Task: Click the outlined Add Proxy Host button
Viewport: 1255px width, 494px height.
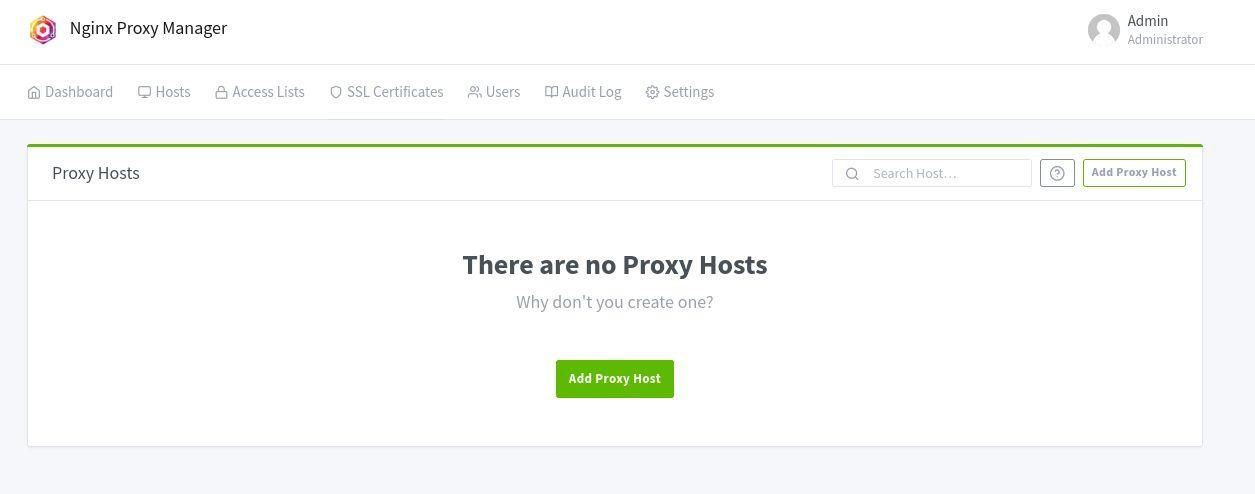Action: [1133, 173]
